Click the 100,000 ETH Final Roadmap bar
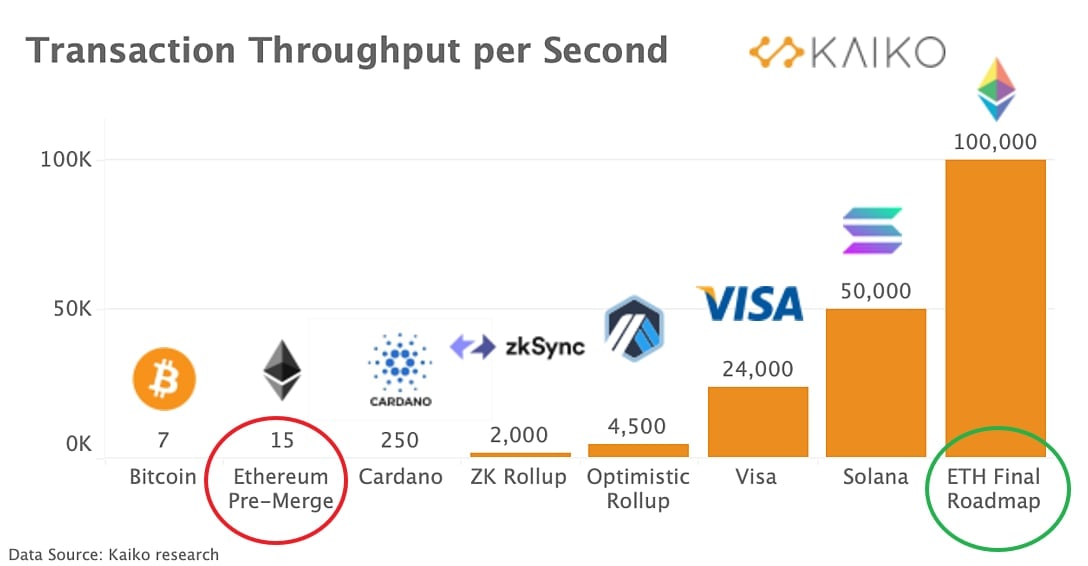Viewport: 1088px width, 566px height. 996,309
